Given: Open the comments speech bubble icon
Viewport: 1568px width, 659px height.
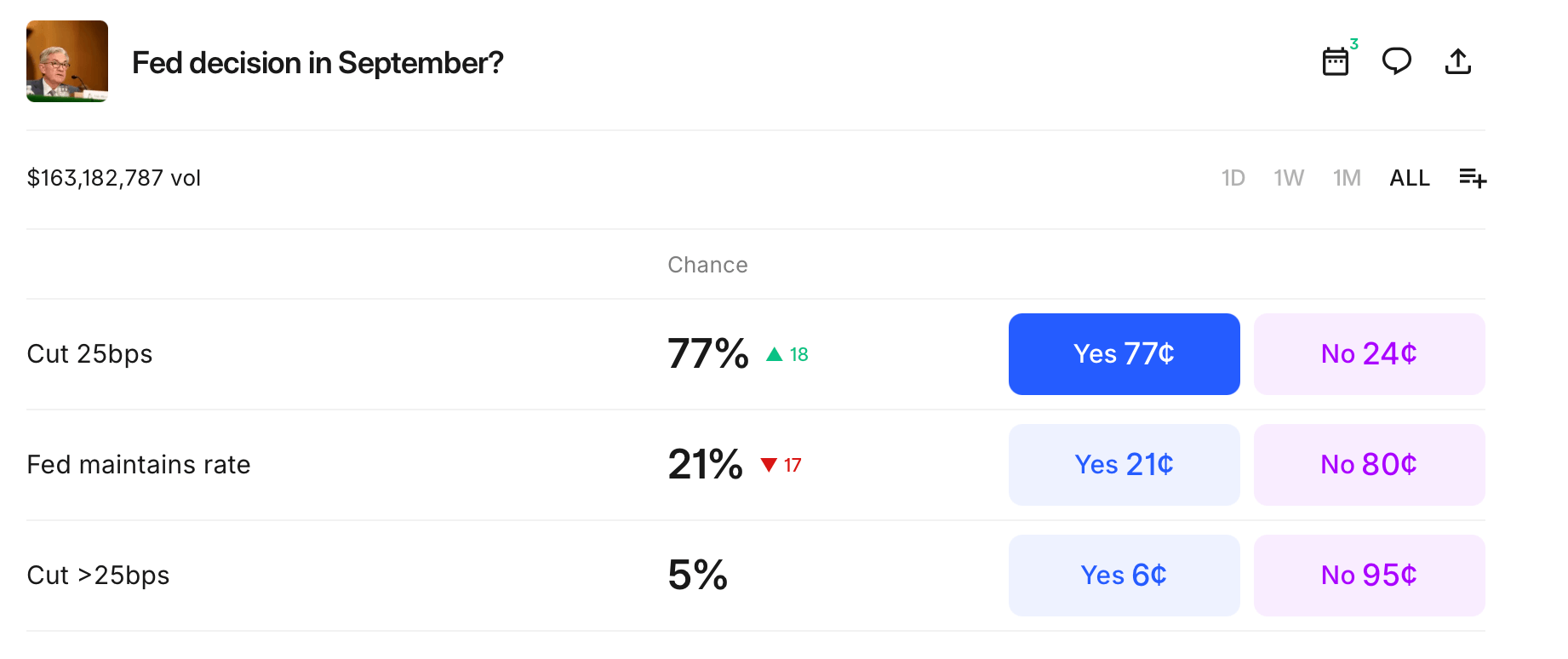Looking at the screenshot, I should coord(1396,61).
